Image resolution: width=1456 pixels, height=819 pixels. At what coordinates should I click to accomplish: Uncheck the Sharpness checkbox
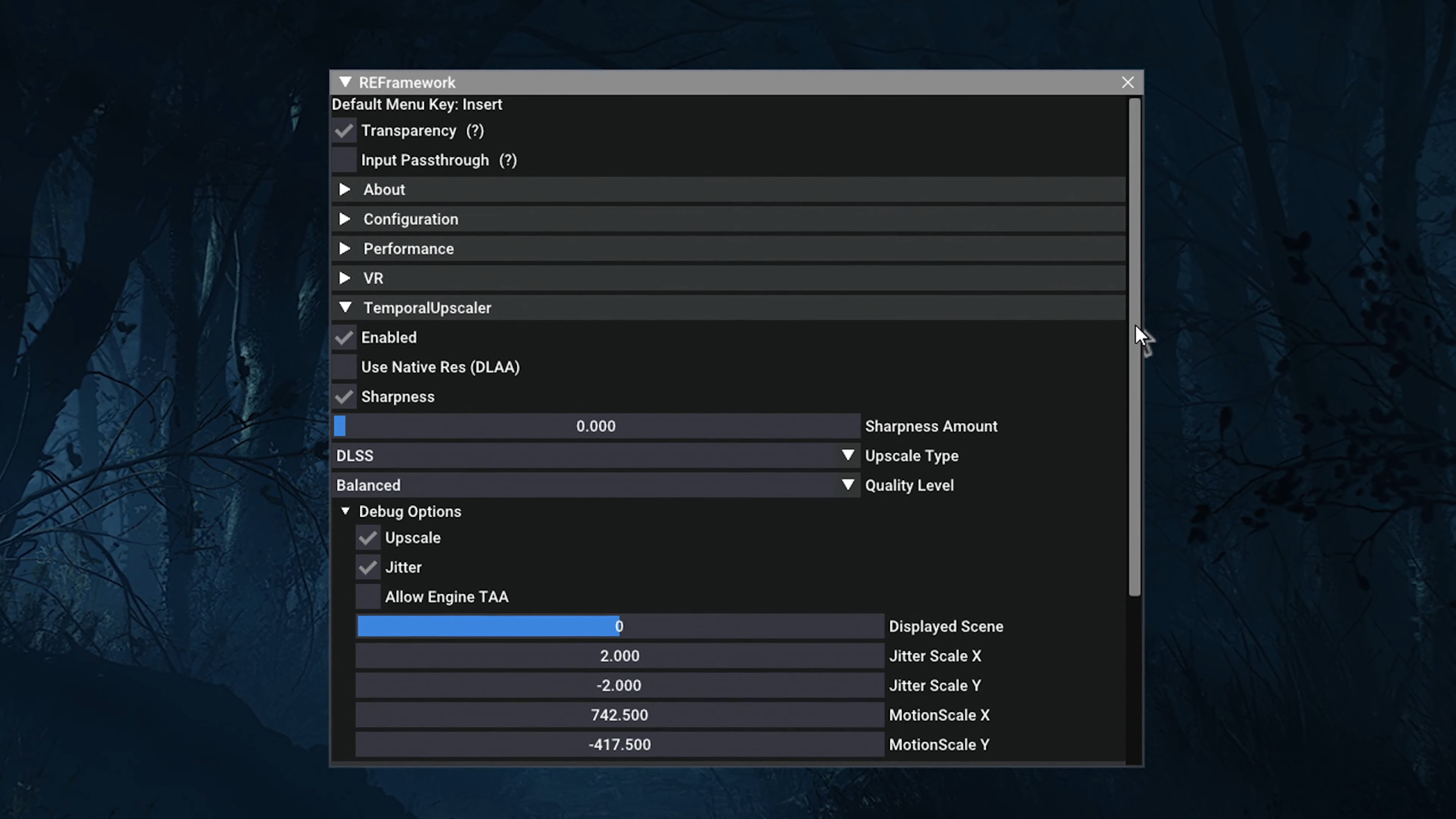[344, 397]
